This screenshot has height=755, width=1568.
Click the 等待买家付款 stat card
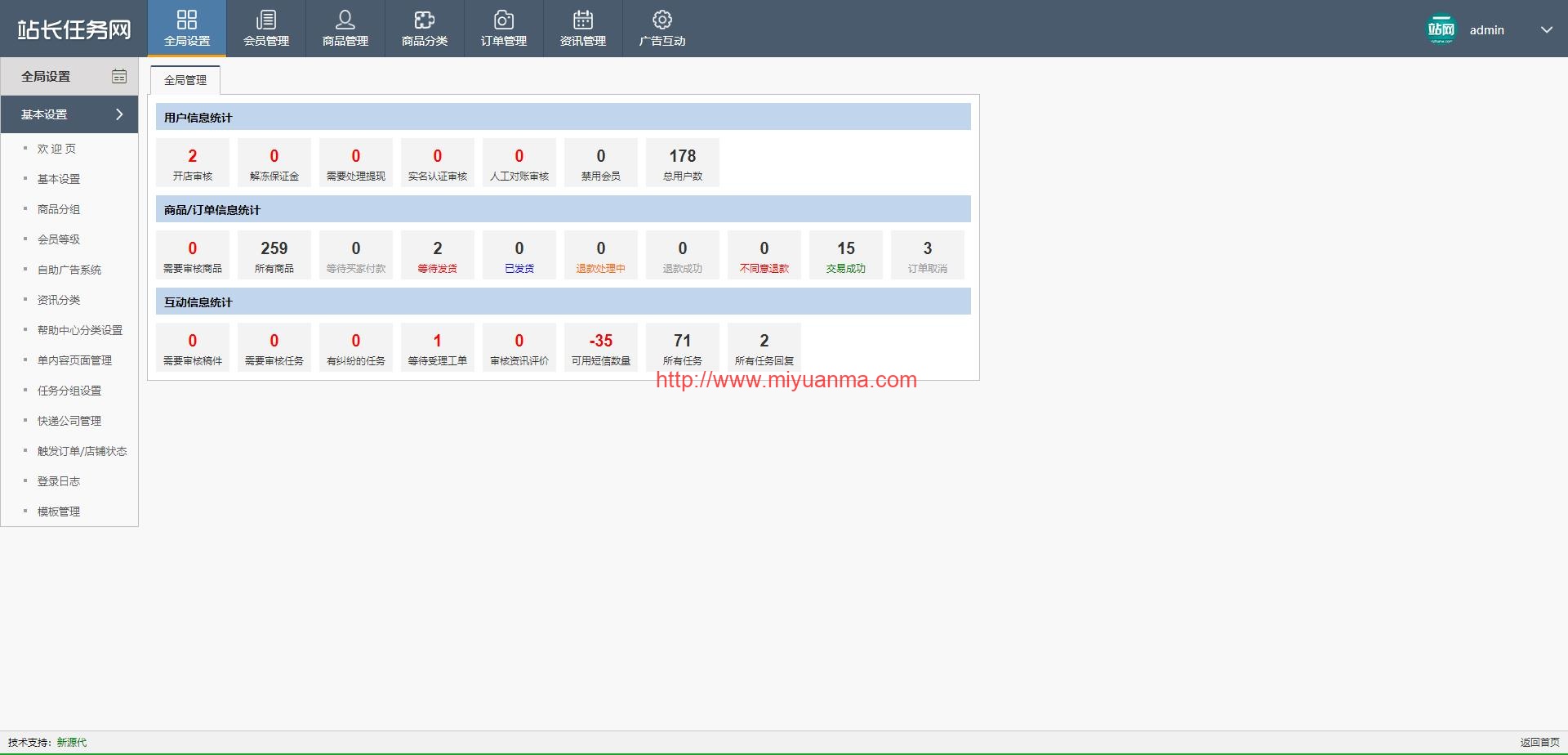coord(356,255)
